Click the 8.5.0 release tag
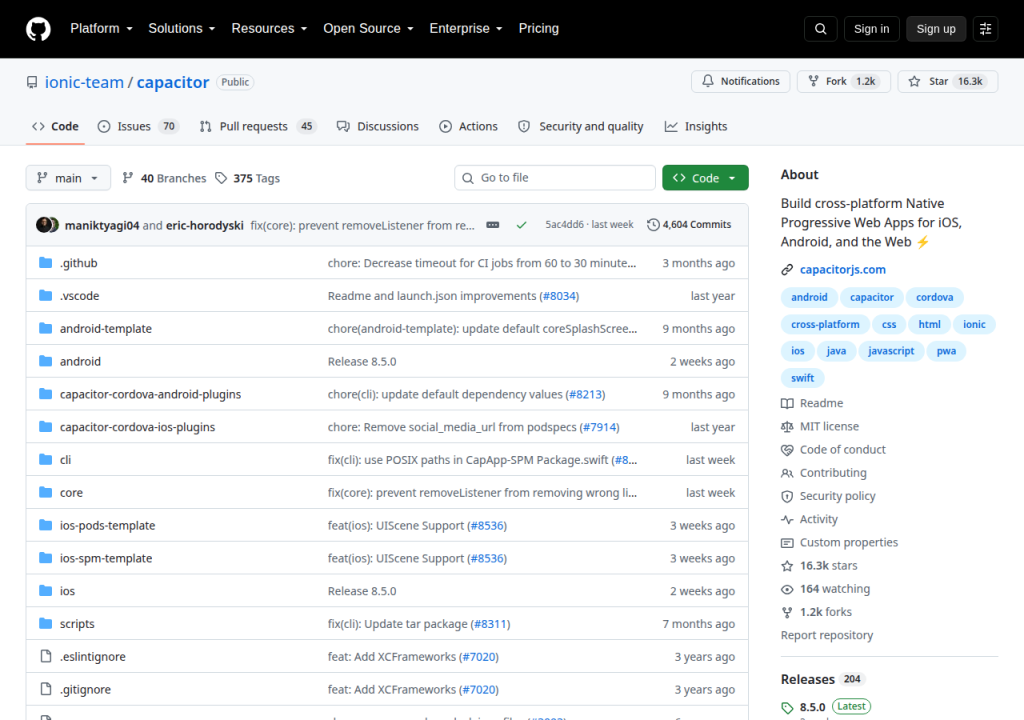 [x=812, y=707]
